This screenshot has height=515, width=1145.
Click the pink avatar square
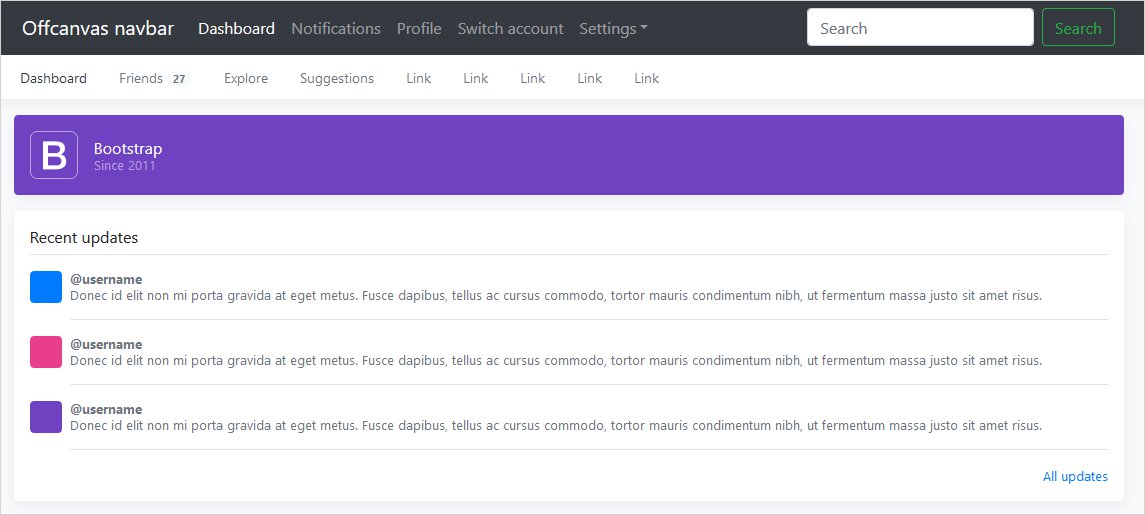(x=46, y=352)
